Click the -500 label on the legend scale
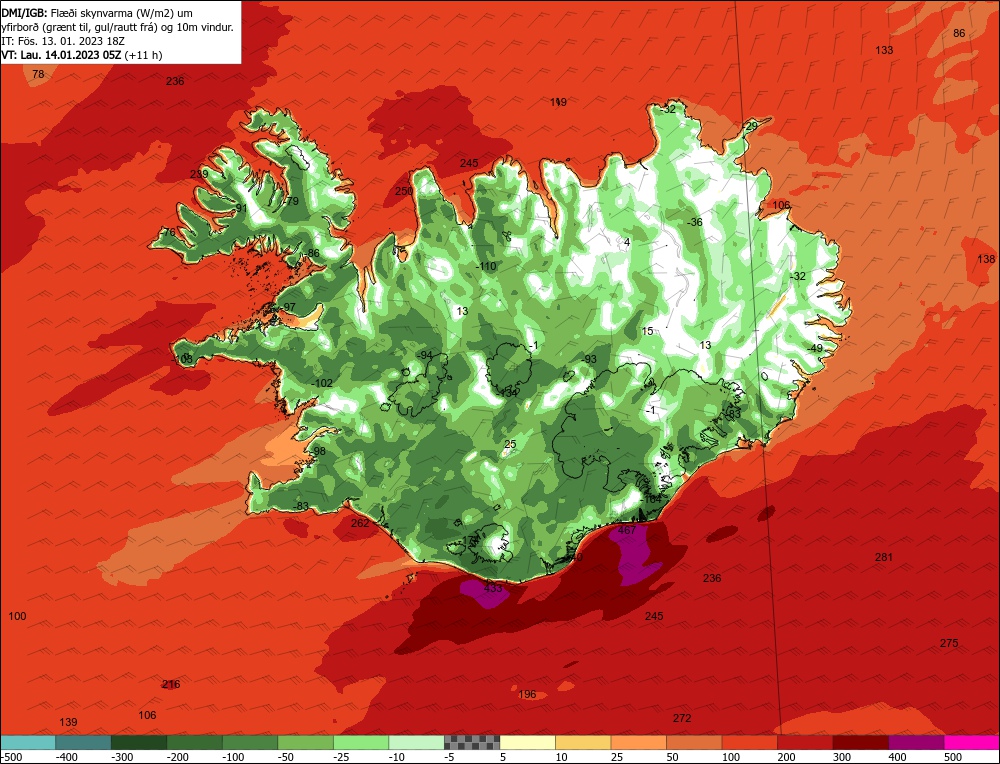 pyautogui.click(x=11, y=757)
